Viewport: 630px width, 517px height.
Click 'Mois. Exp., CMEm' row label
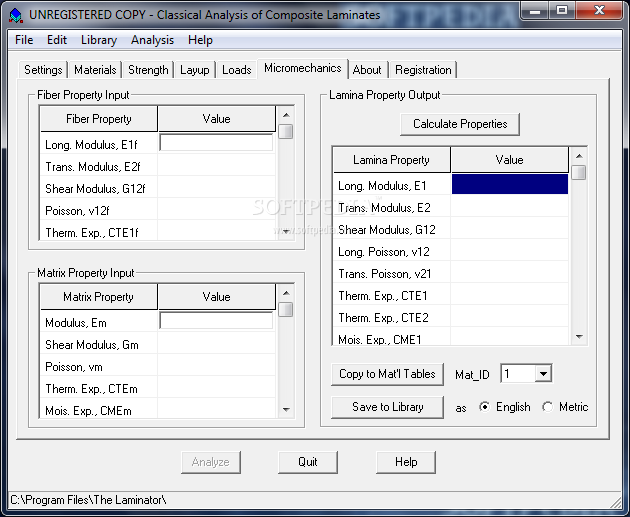(x=88, y=411)
